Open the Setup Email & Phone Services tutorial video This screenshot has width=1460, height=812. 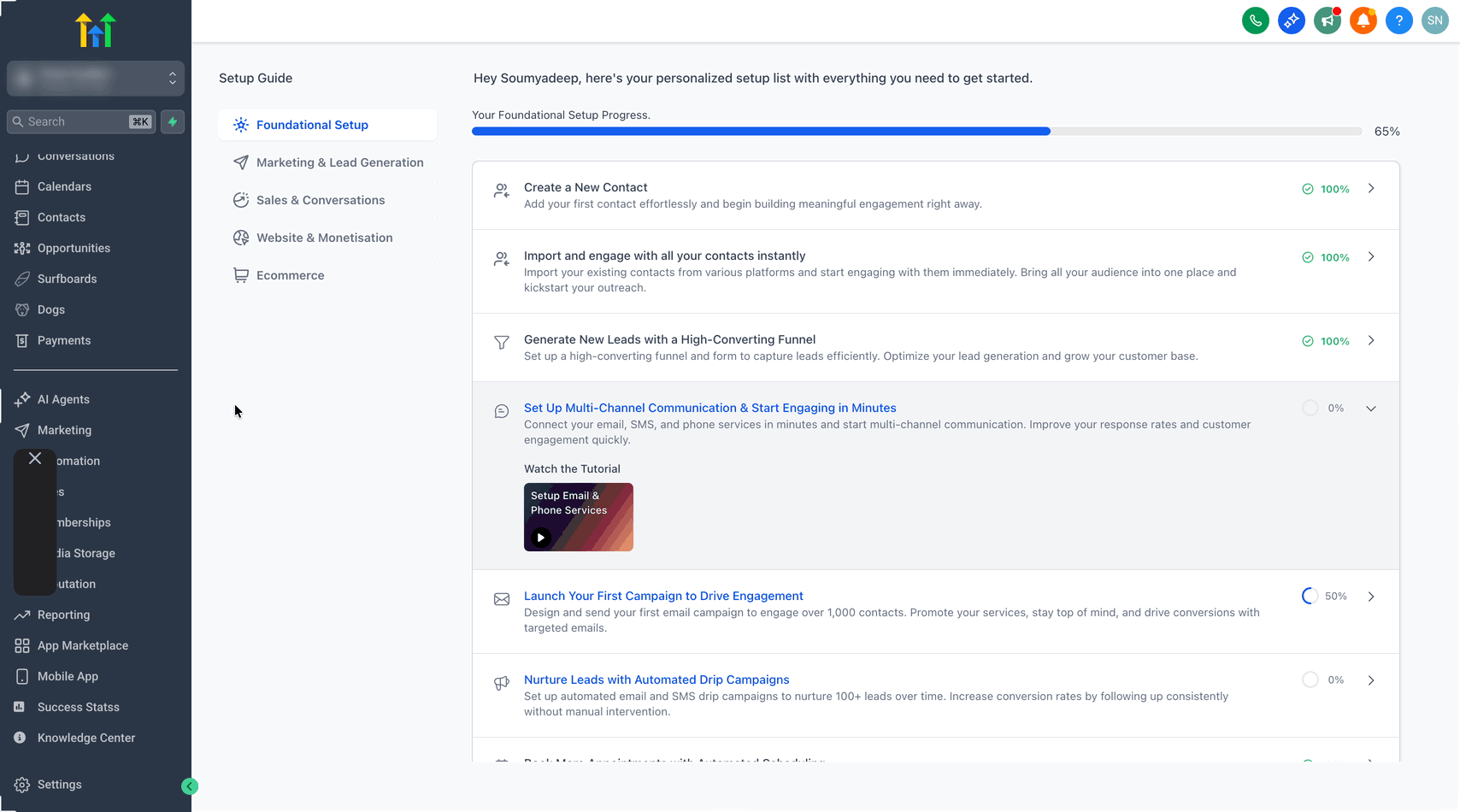coord(578,517)
